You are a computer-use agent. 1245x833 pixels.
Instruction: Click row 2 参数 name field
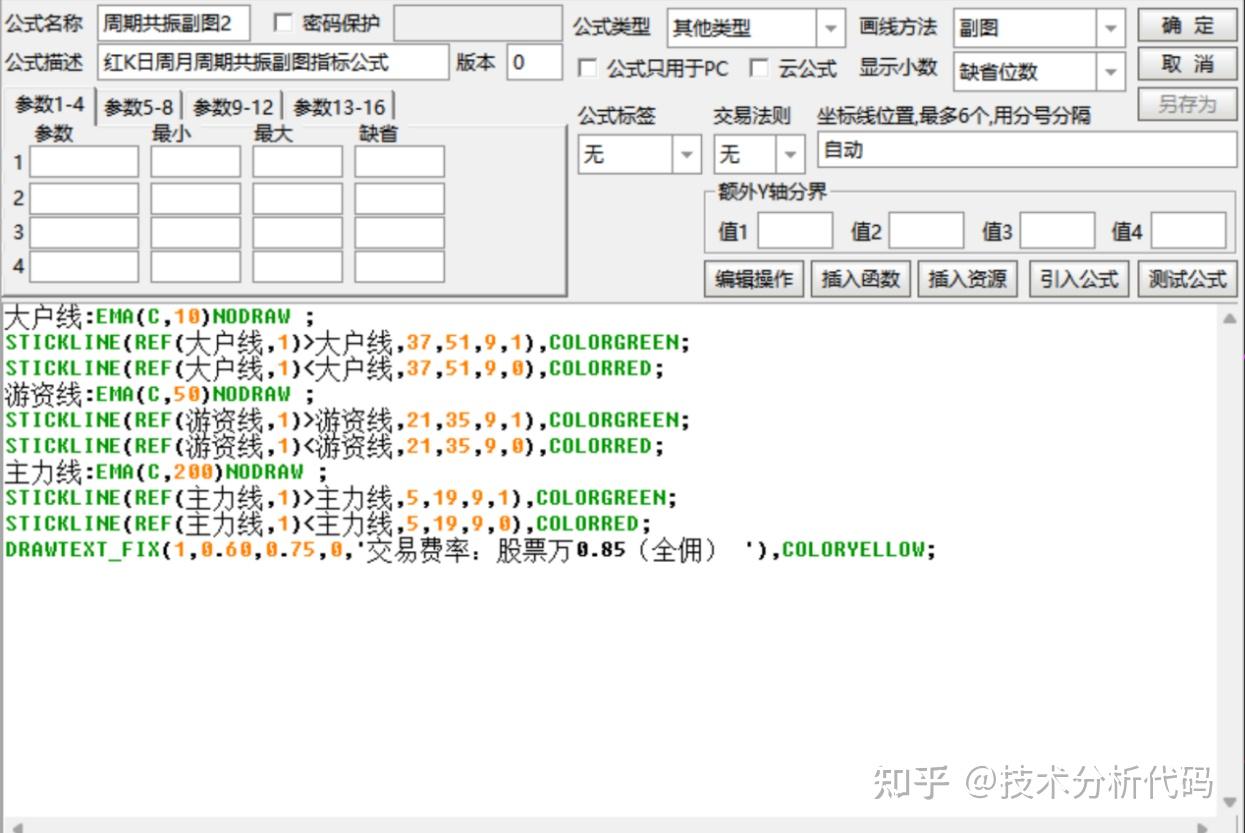[84, 198]
